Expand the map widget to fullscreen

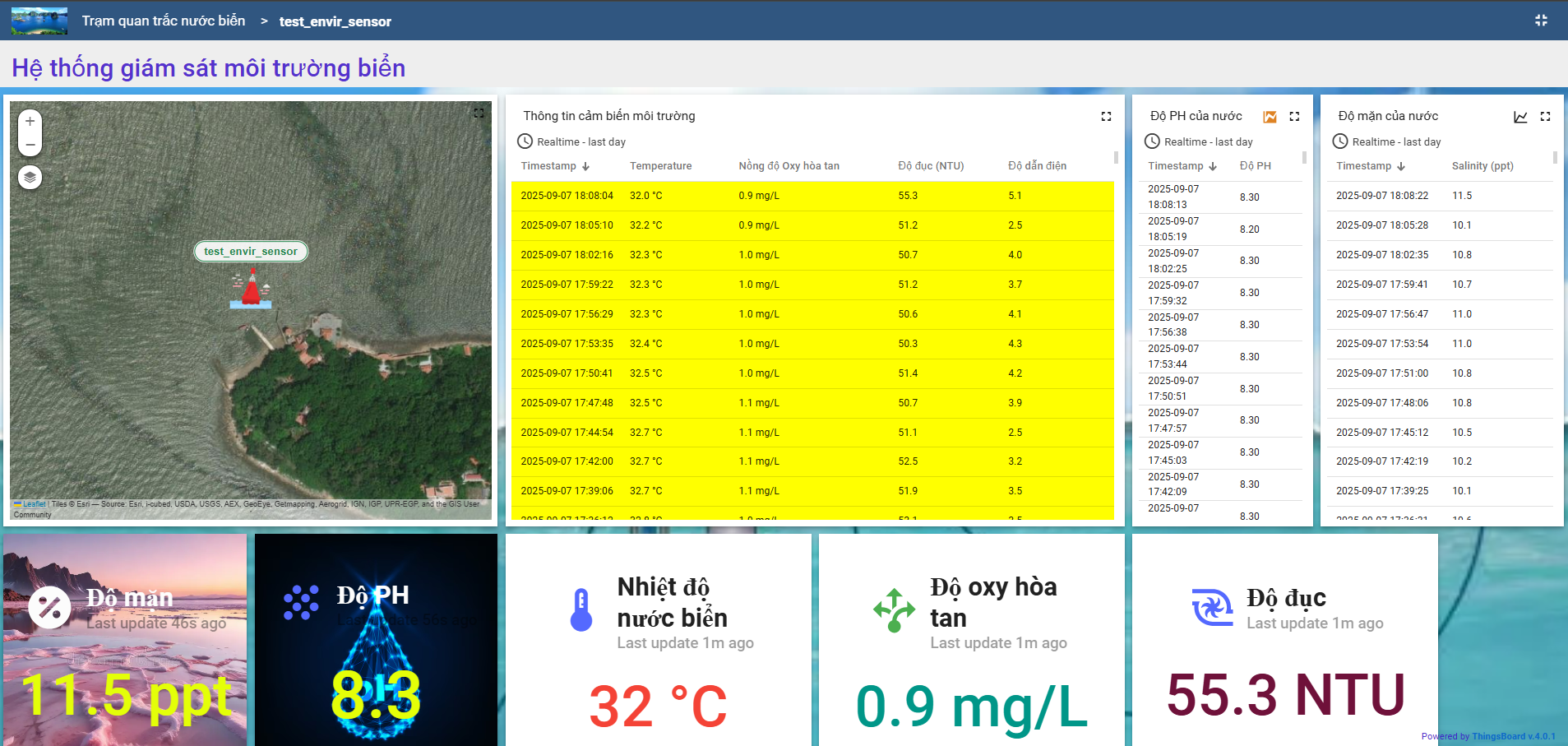pos(479,114)
